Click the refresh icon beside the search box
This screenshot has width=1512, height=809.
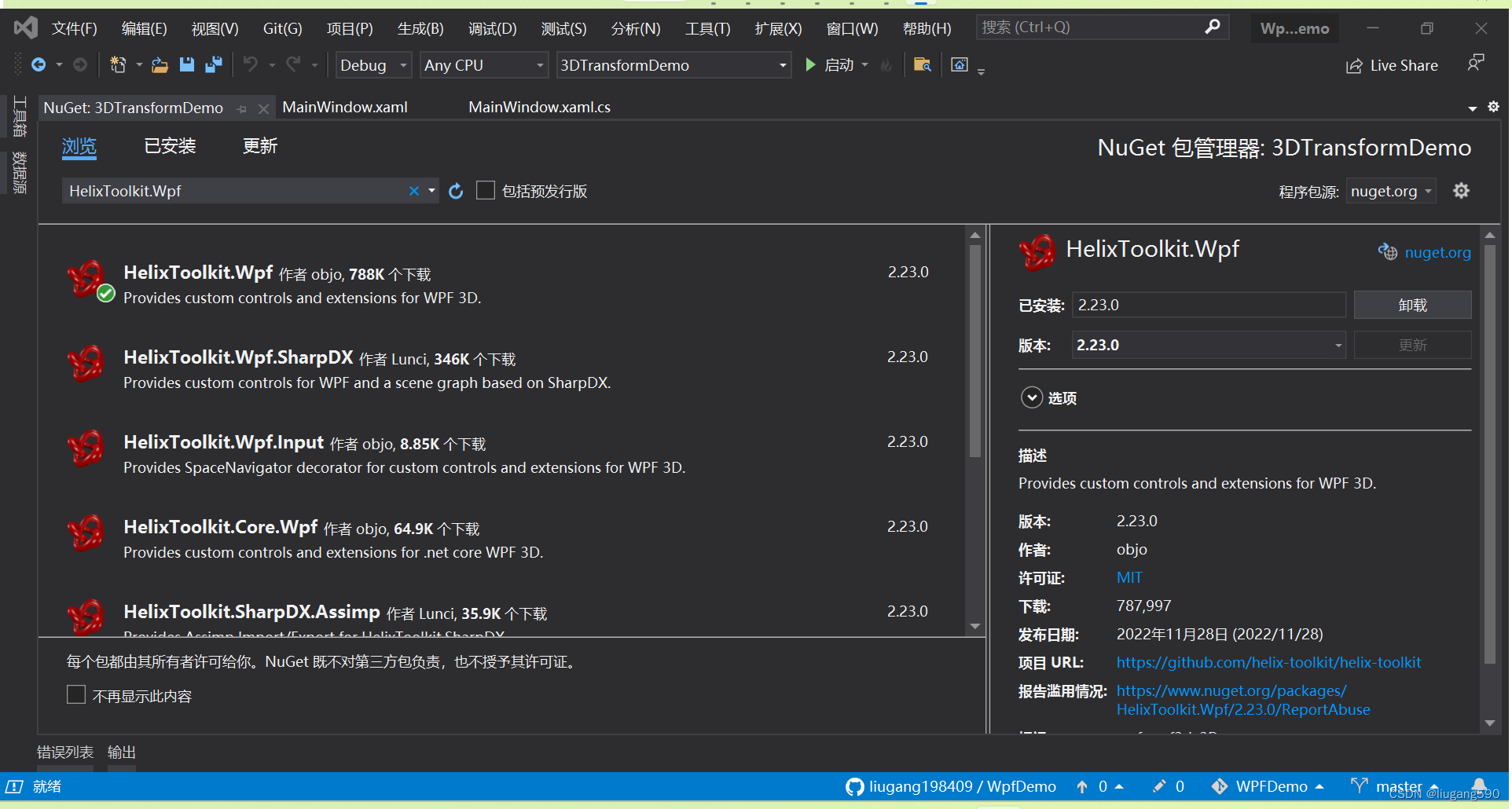[x=456, y=191]
